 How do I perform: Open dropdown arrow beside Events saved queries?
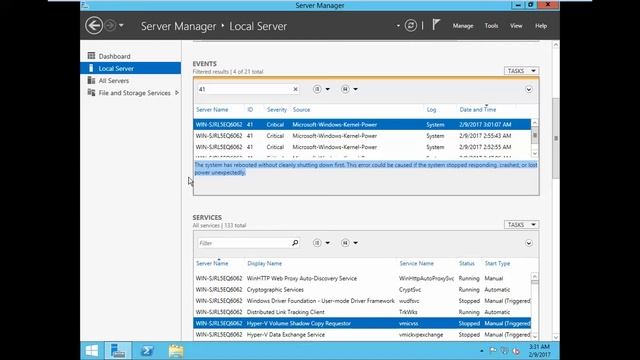(356, 89)
